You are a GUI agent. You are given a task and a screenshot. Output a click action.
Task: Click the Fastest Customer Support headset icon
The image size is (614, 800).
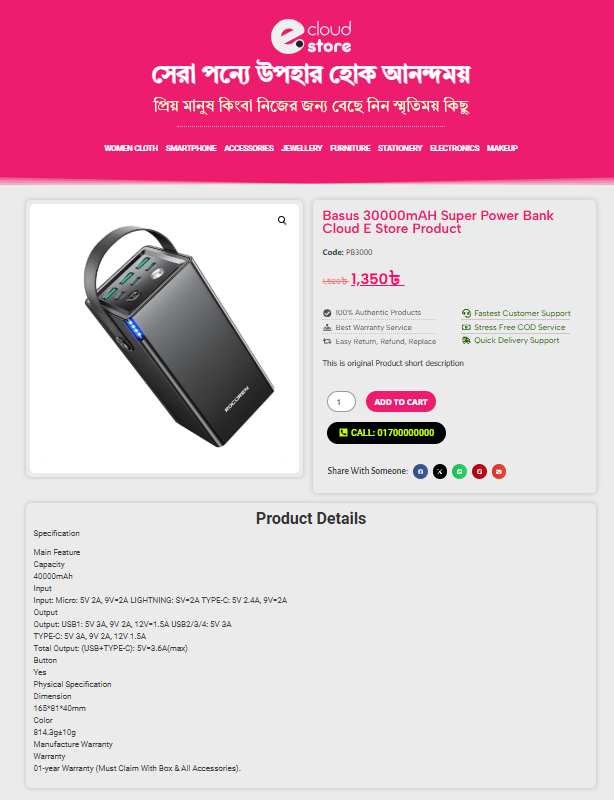pyautogui.click(x=466, y=313)
